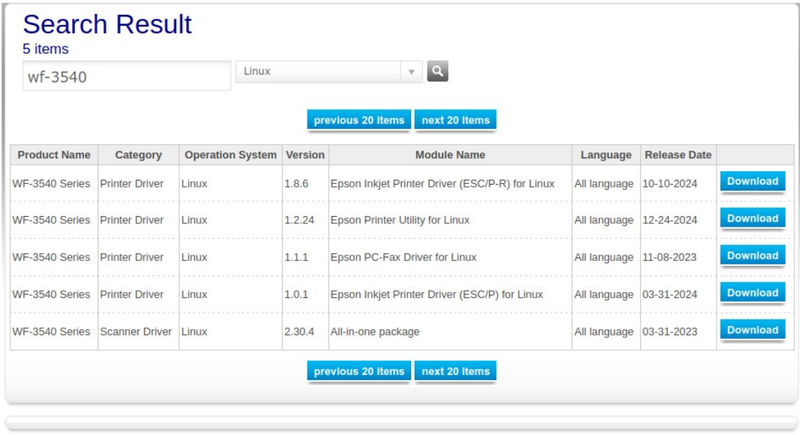The image size is (800, 435).
Task: Click the Module Name column header
Action: (450, 155)
